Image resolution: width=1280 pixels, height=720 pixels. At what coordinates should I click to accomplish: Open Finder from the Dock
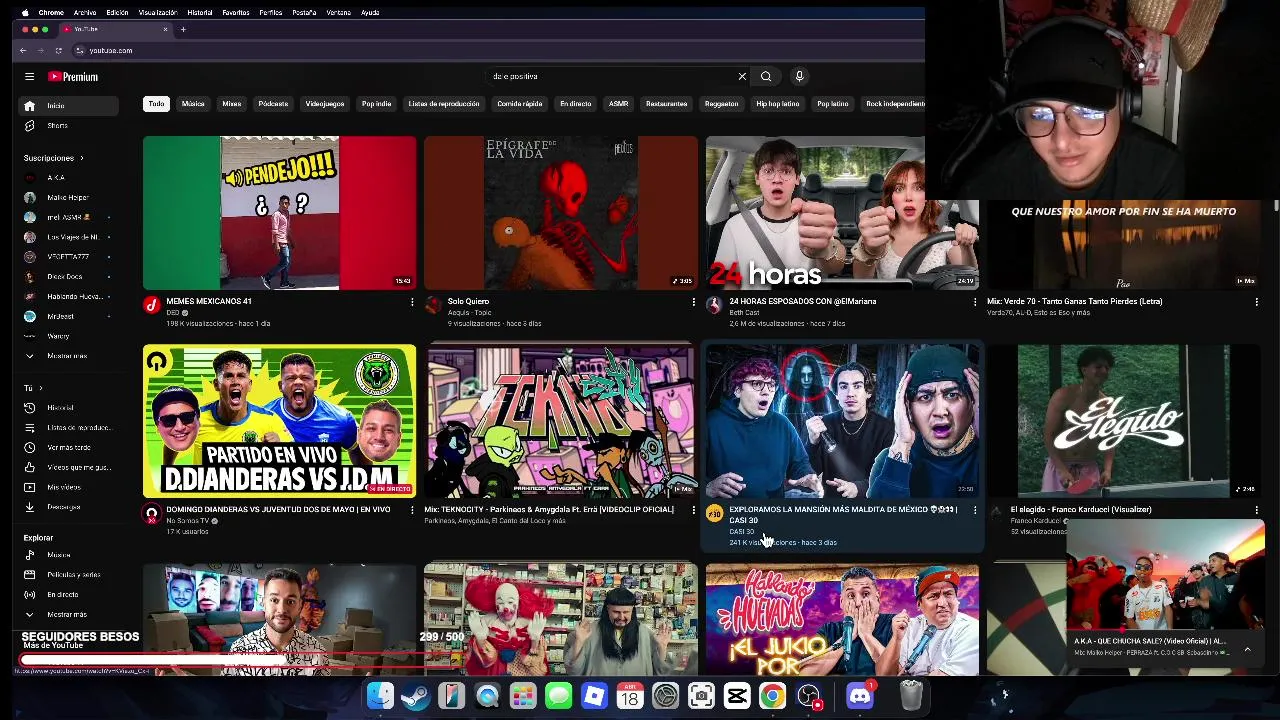tap(380, 696)
